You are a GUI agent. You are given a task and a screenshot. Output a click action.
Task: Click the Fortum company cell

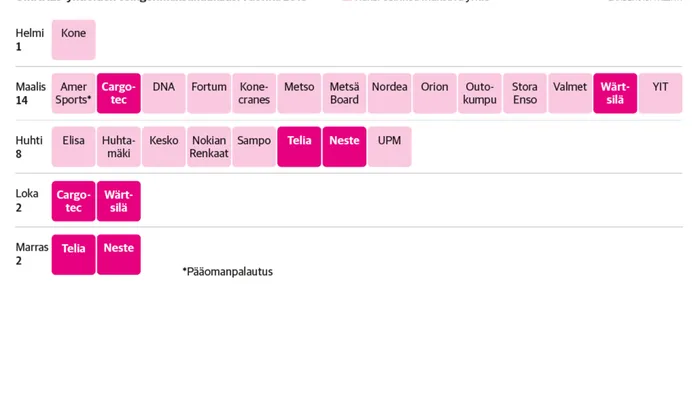click(209, 93)
